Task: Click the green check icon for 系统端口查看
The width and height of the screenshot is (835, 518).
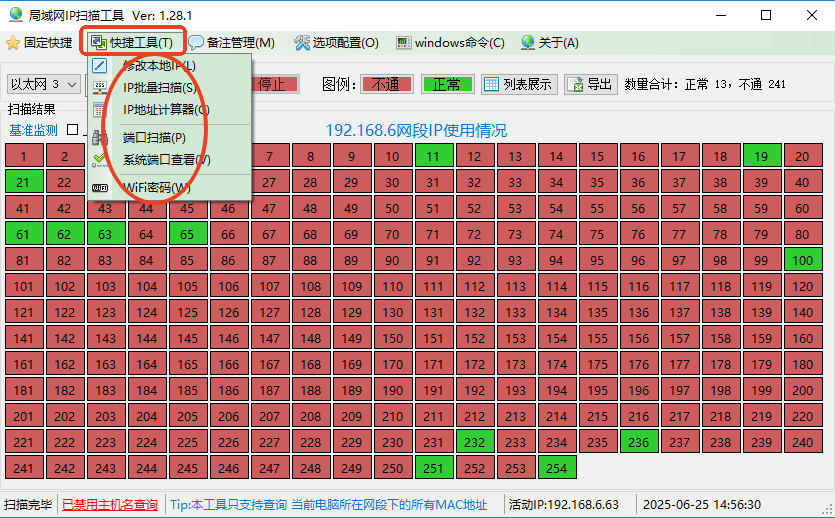Action: tap(100, 159)
